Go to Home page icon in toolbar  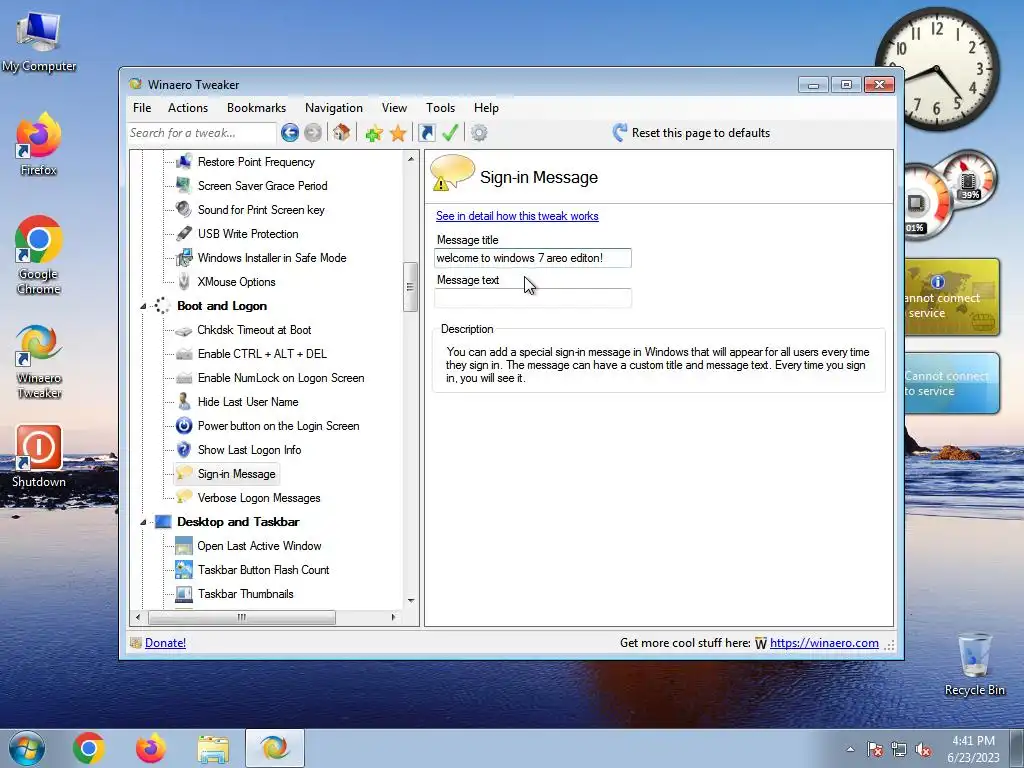tap(341, 133)
